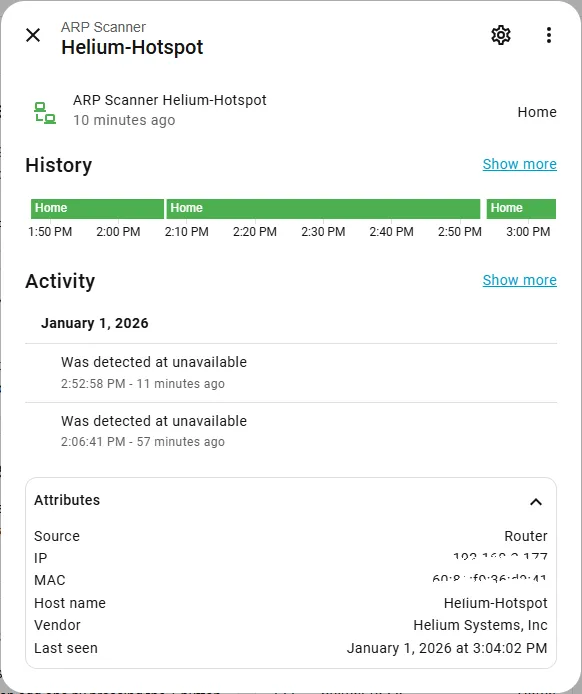582x694 pixels.
Task: Select the first Home history bar before 2:10 PM
Action: tap(97, 208)
